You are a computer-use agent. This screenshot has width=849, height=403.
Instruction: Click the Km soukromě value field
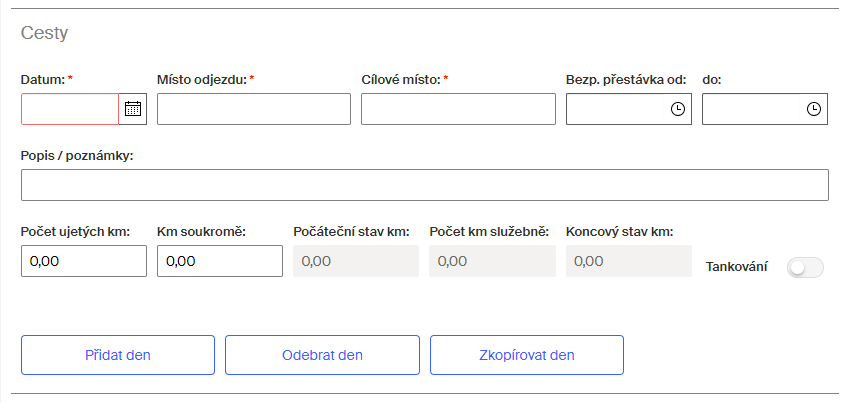(220, 261)
